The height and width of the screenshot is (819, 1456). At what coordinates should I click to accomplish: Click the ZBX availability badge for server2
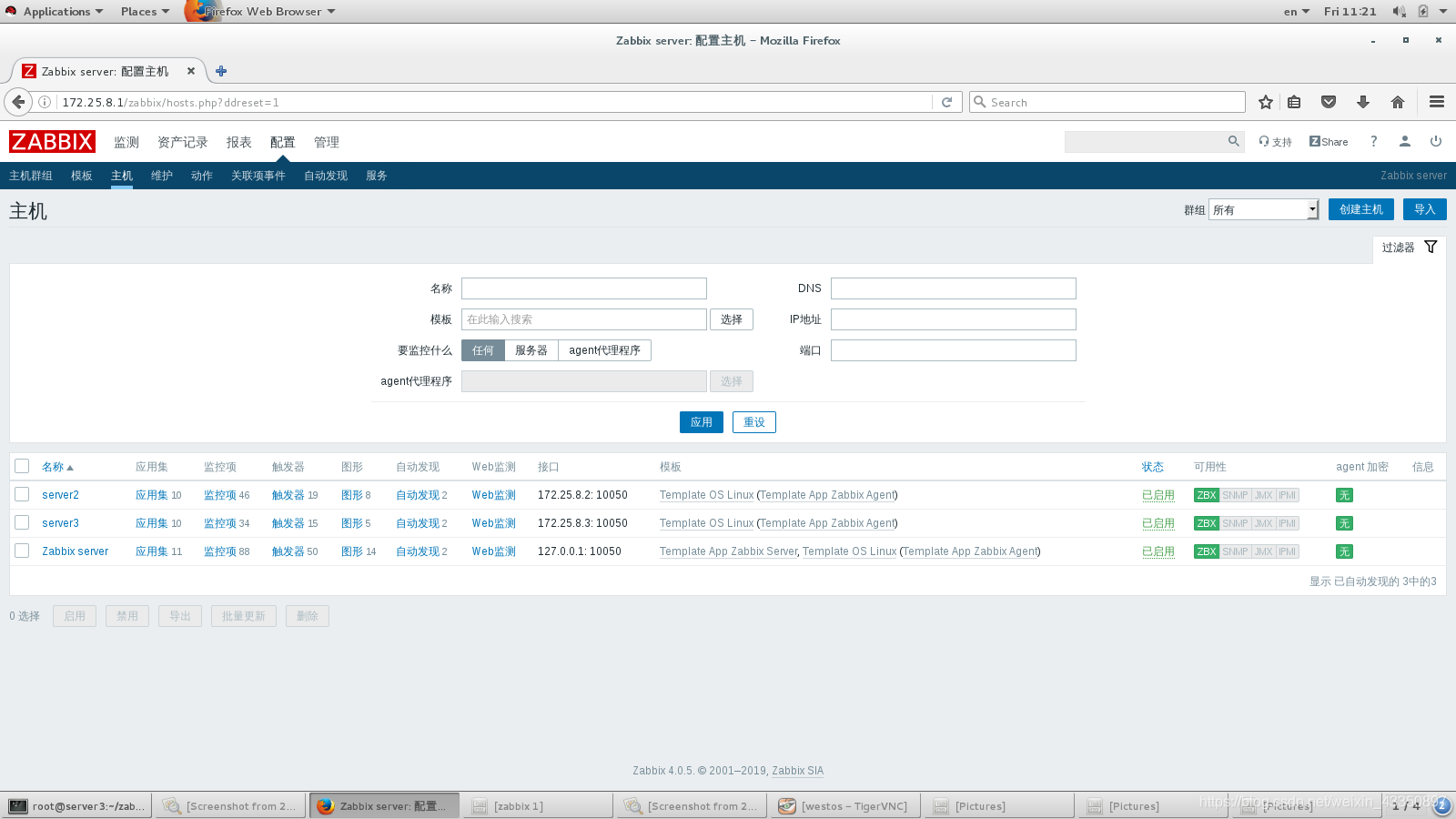pyautogui.click(x=1207, y=495)
